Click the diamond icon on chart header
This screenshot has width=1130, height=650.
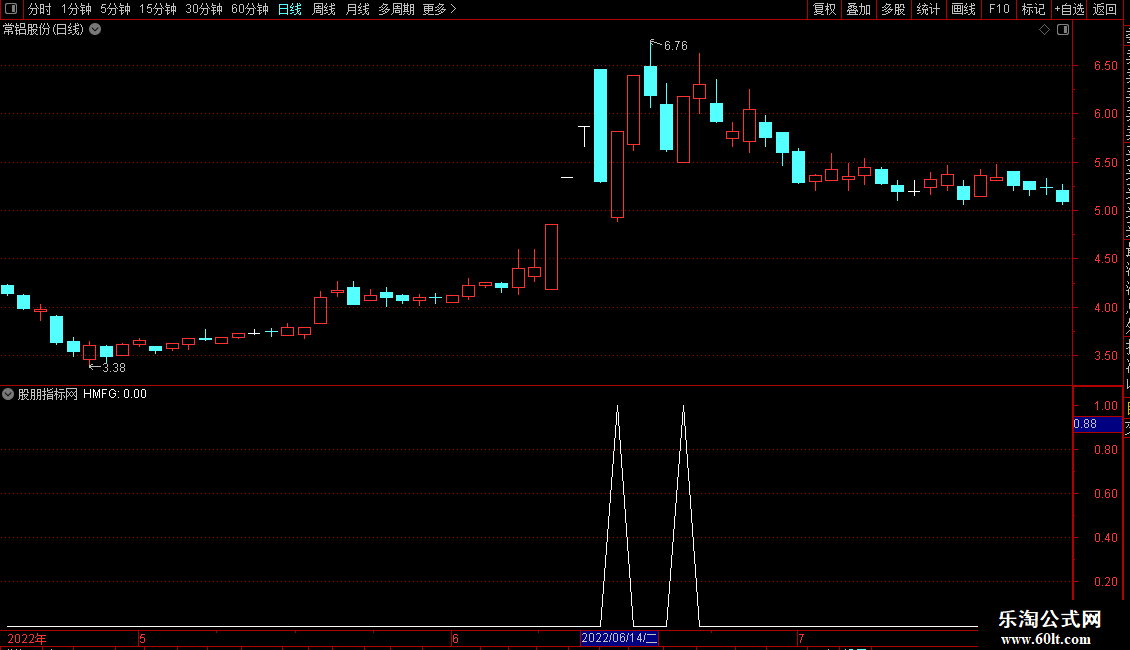coord(1044,30)
